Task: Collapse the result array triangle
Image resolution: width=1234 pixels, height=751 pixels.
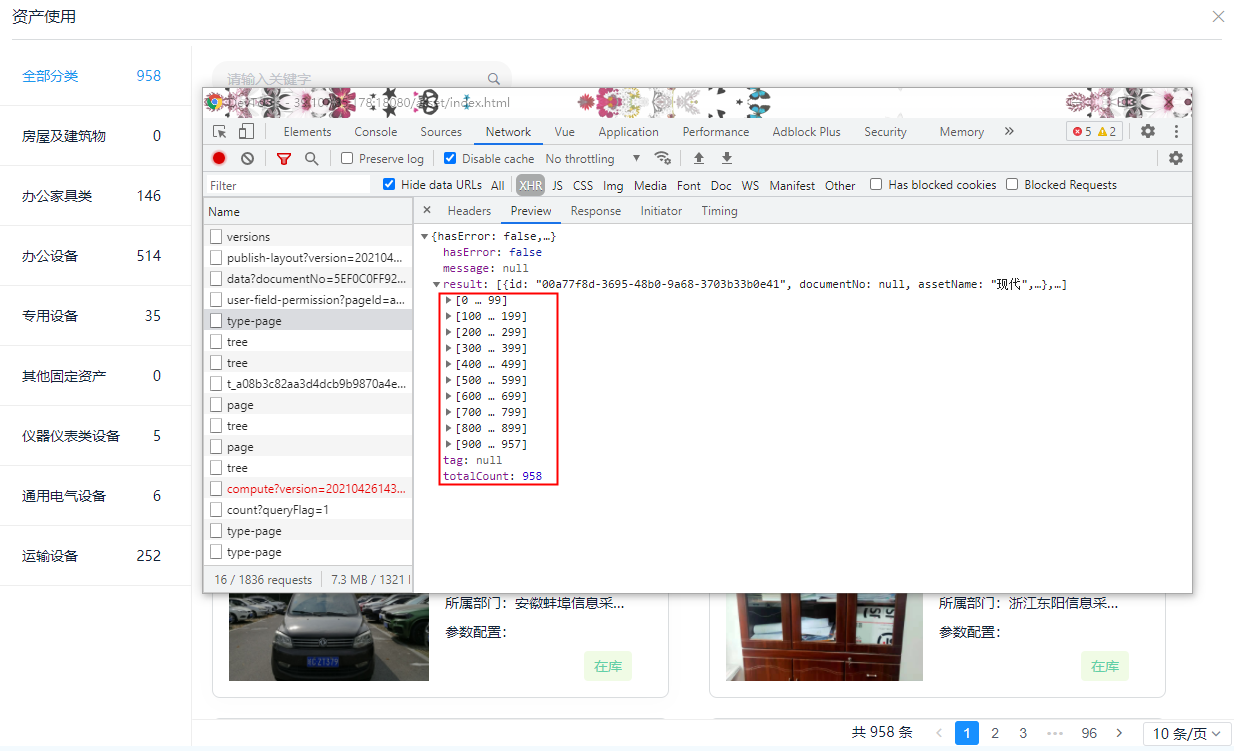Action: click(x=437, y=284)
